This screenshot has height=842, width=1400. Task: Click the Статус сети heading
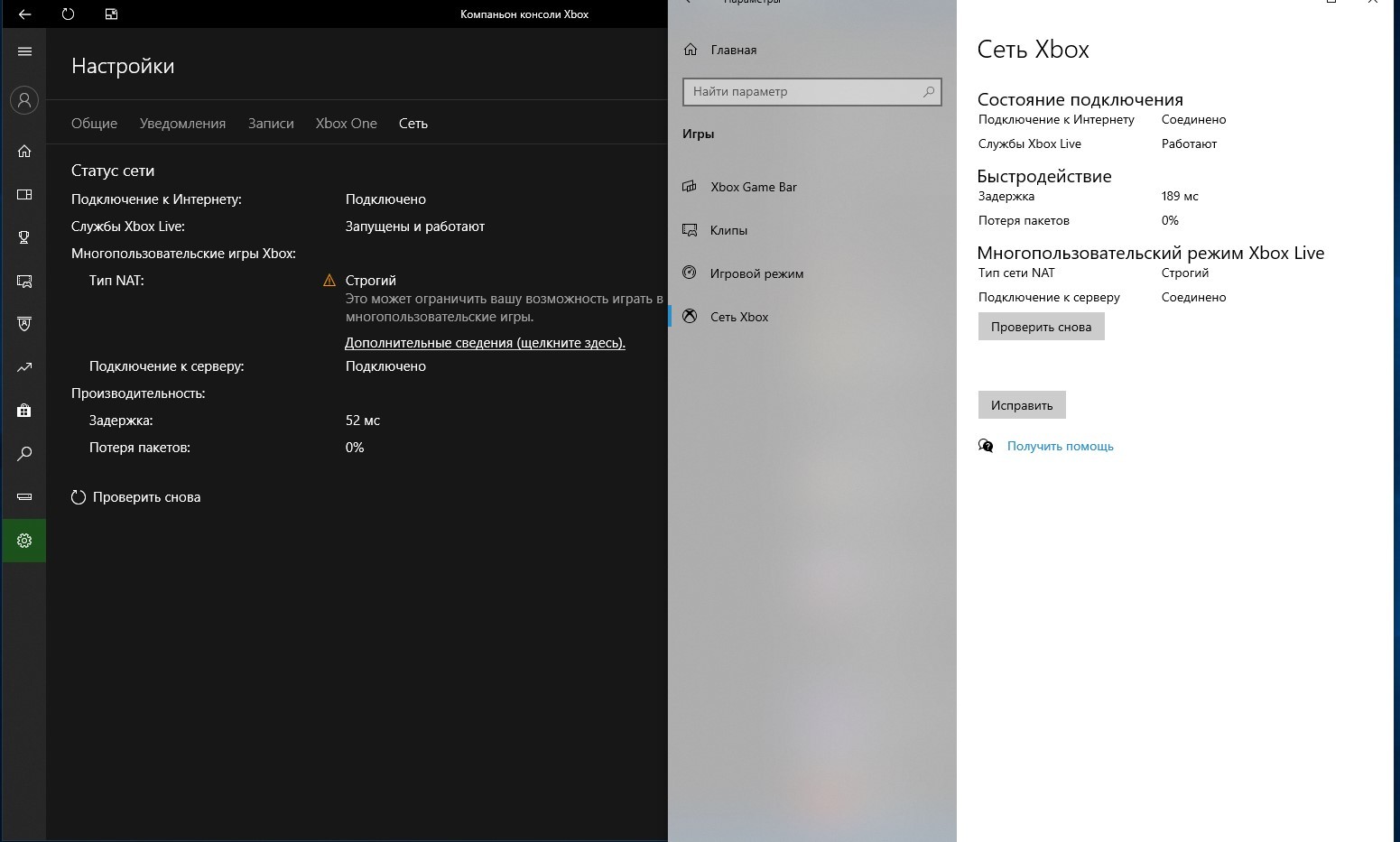click(113, 171)
